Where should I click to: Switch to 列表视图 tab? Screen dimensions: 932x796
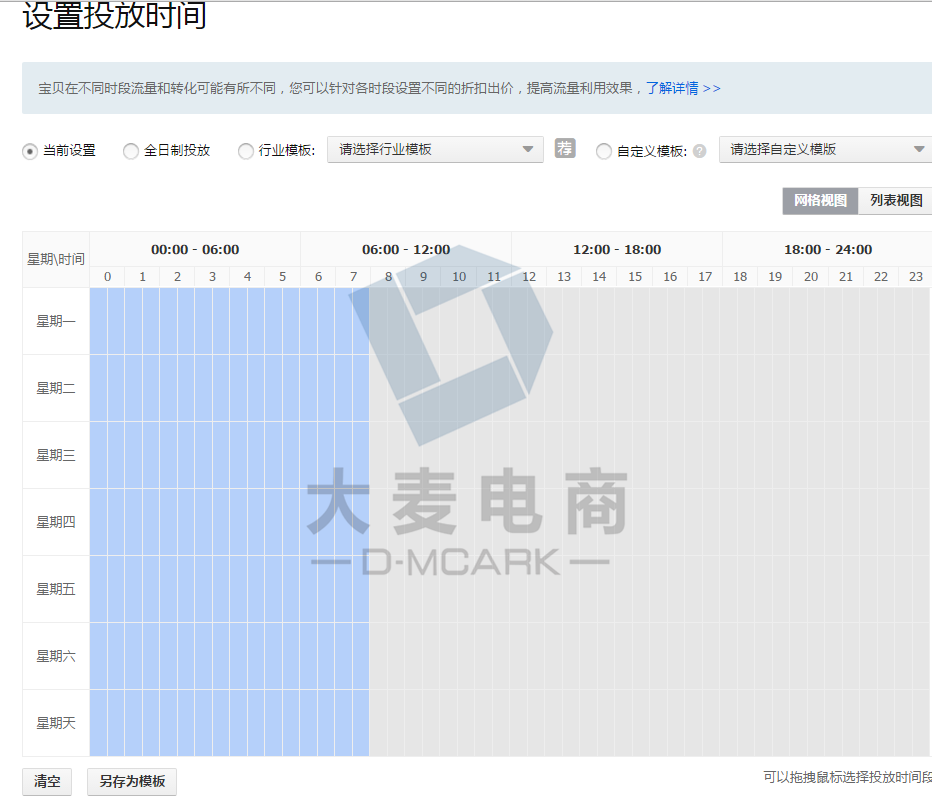tap(895, 201)
